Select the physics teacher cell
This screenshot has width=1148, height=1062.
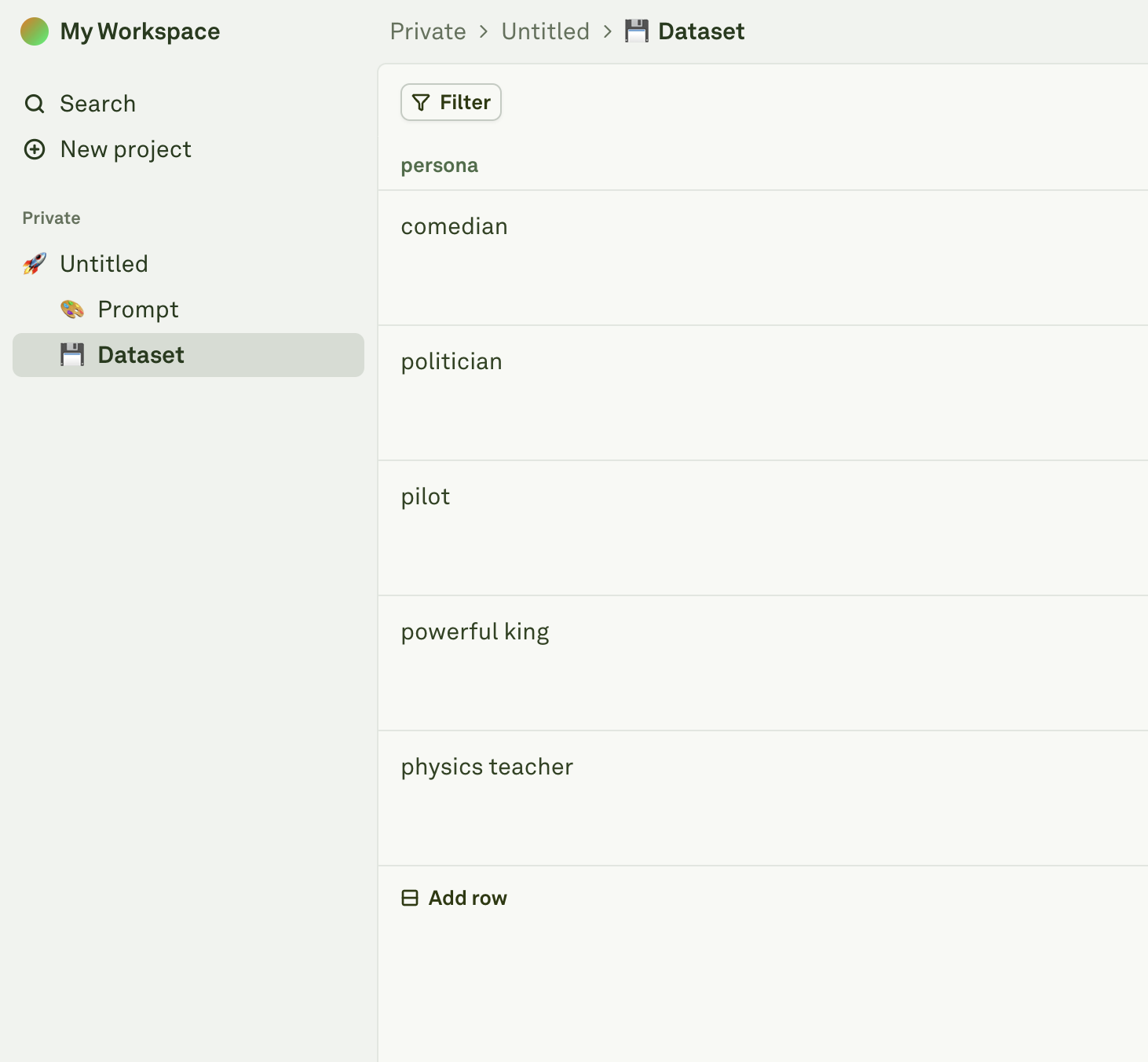pos(762,798)
